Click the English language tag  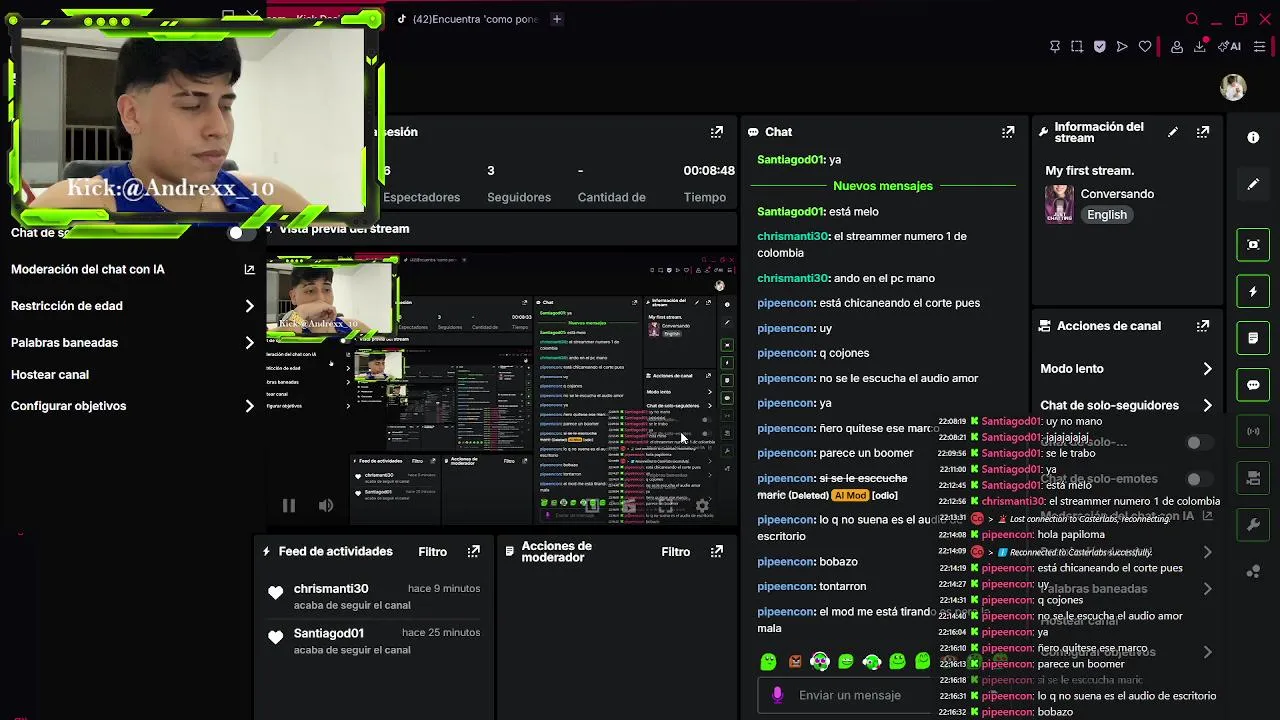(x=1107, y=215)
